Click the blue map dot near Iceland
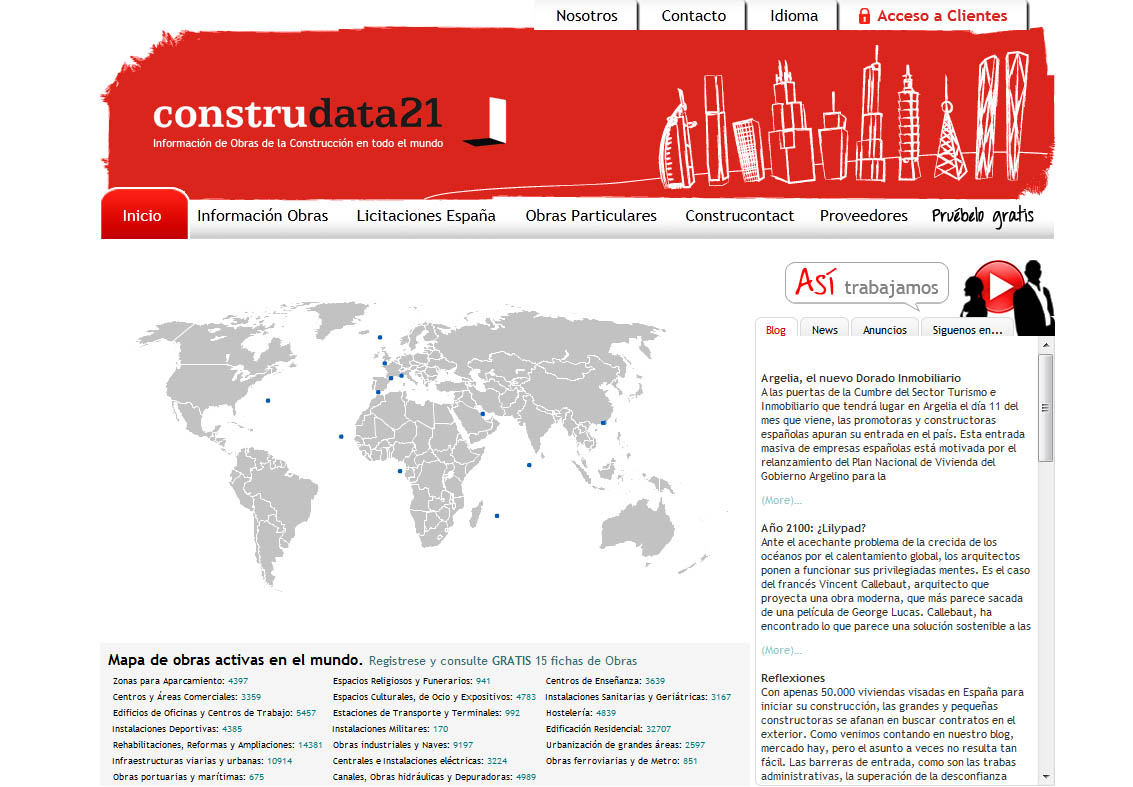 click(x=380, y=337)
